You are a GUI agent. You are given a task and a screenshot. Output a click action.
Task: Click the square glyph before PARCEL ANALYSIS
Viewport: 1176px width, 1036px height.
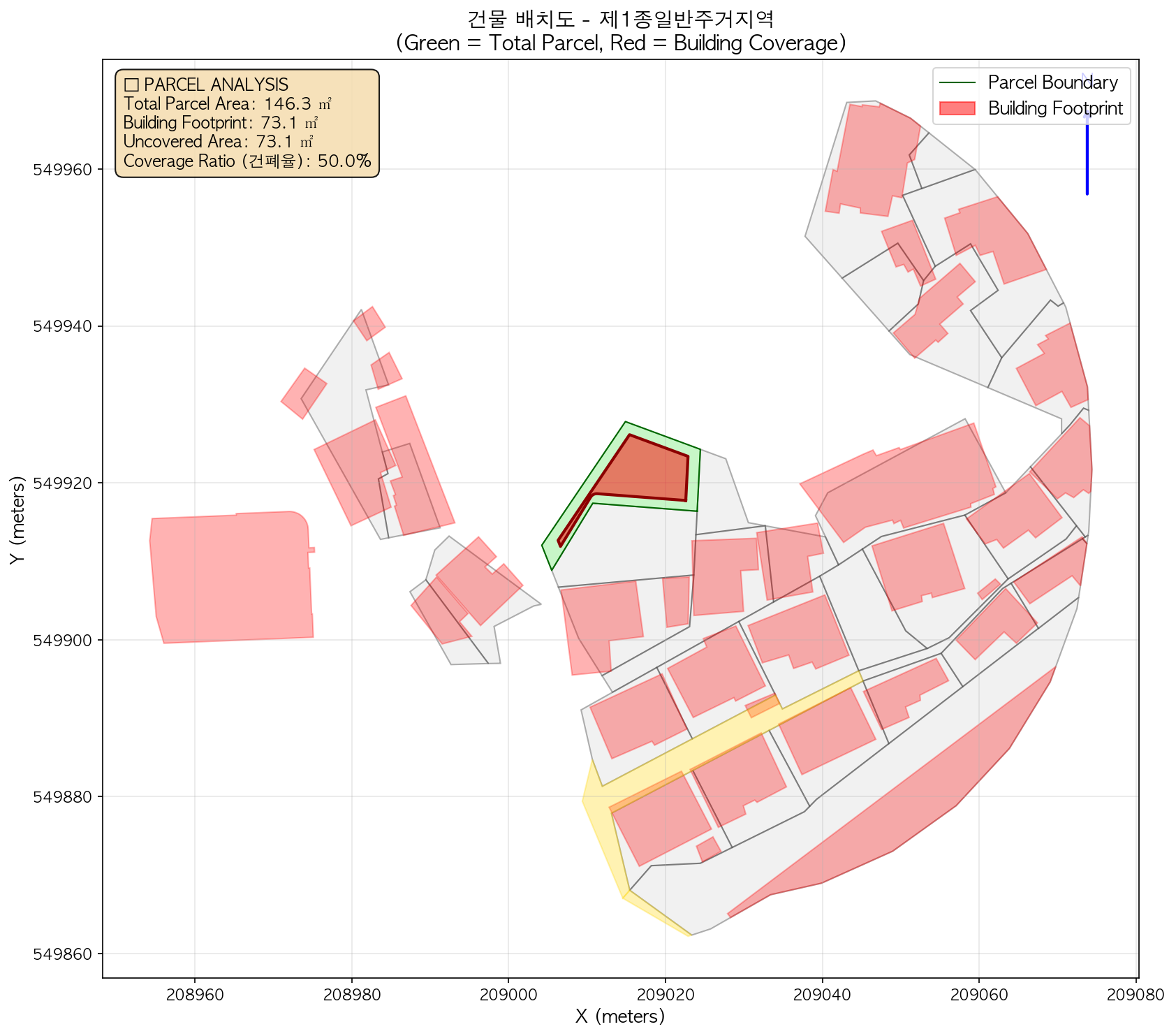131,85
